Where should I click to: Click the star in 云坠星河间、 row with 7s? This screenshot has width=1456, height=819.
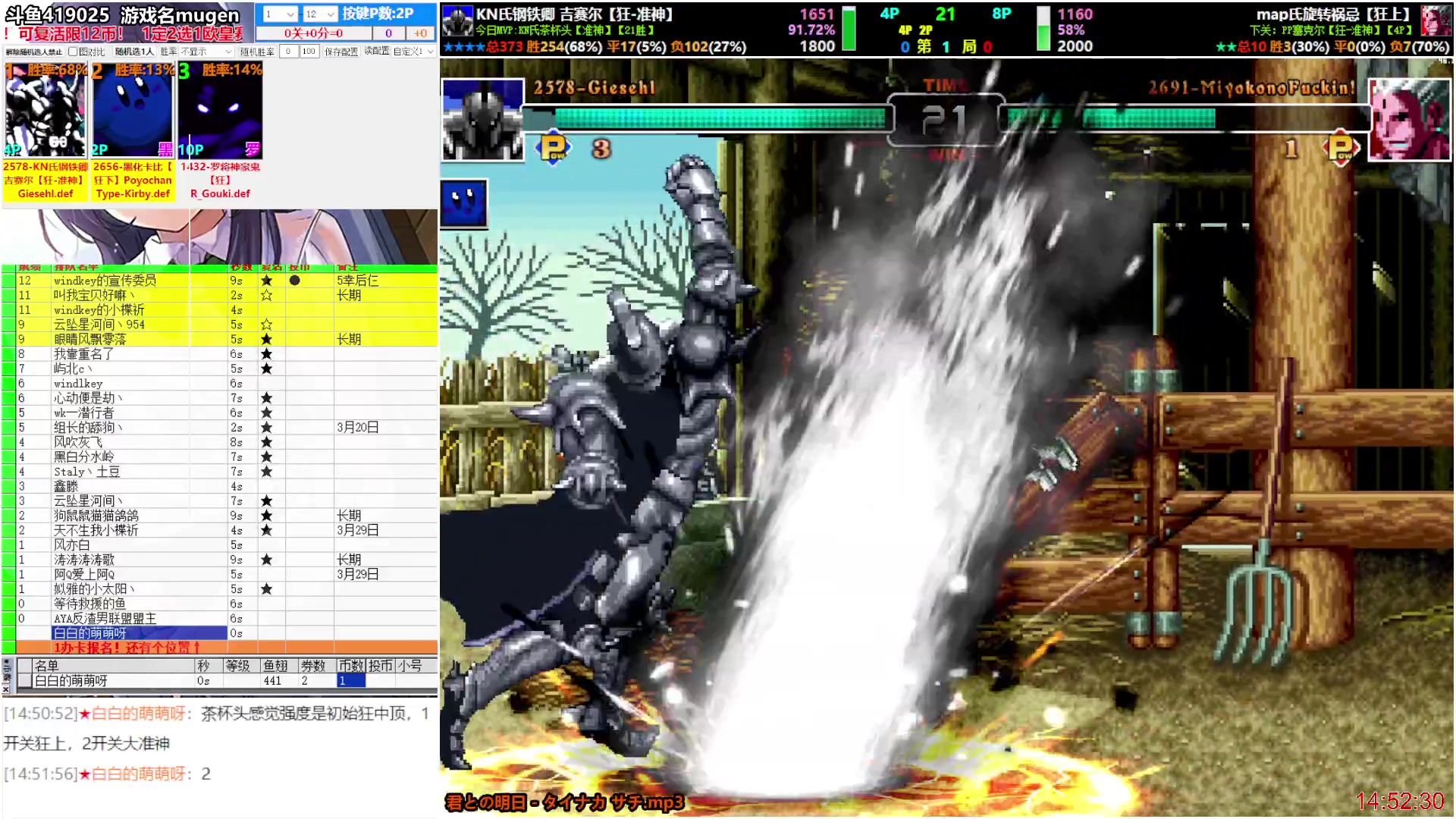266,501
